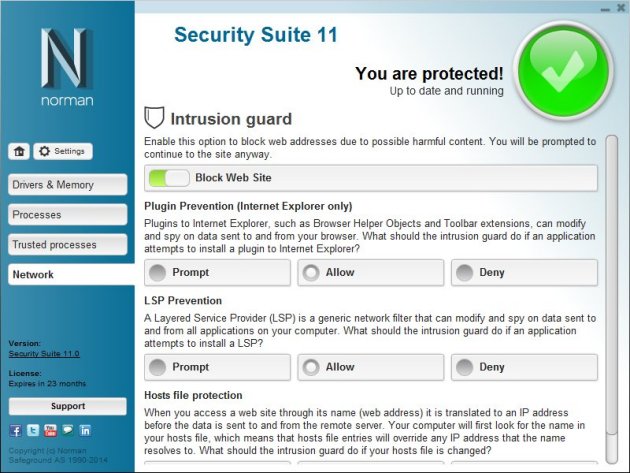
Task: Switch to Trusted processes section
Action: pos(68,244)
